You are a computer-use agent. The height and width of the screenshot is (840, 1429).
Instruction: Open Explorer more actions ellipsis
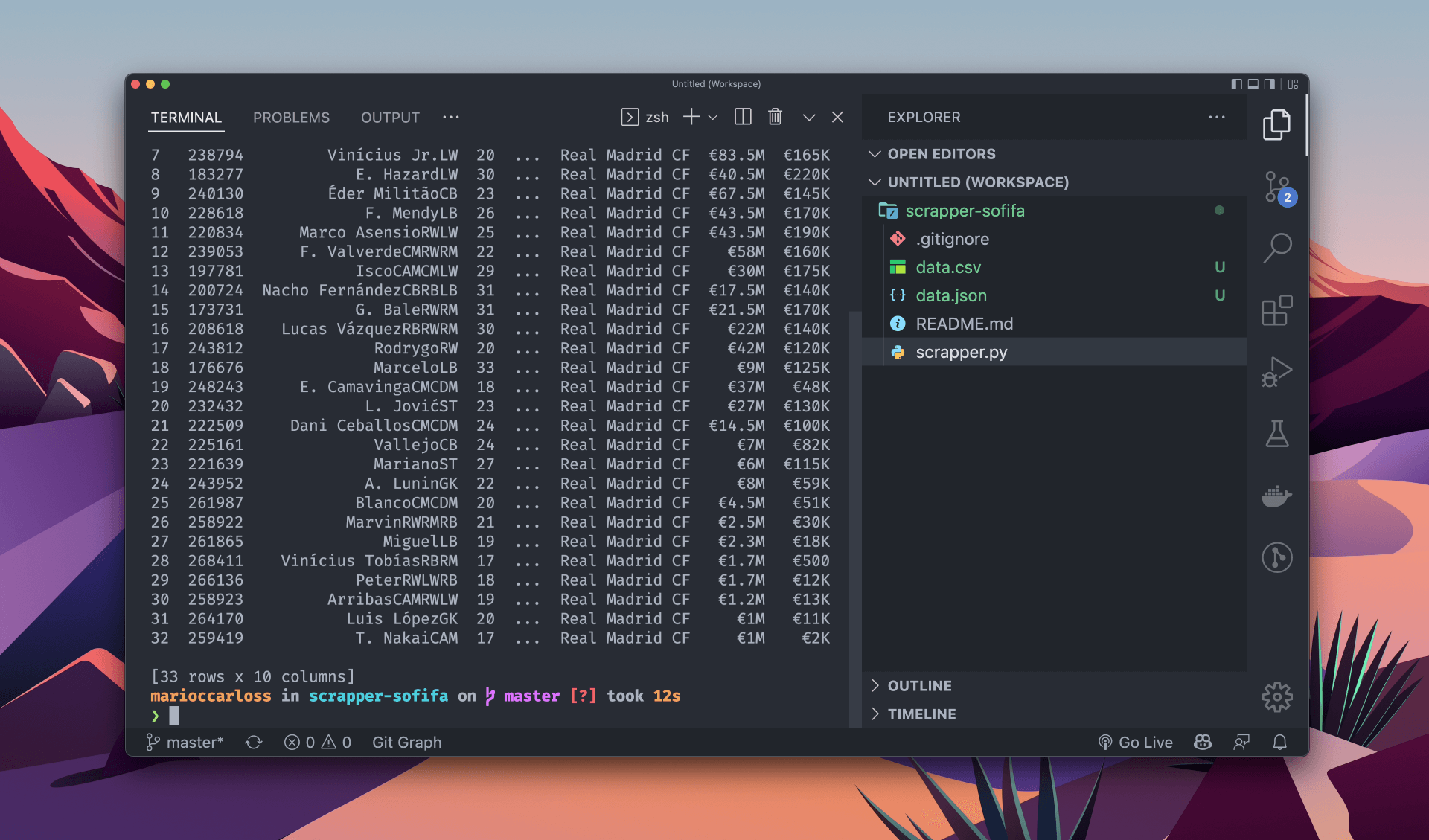tap(1217, 117)
